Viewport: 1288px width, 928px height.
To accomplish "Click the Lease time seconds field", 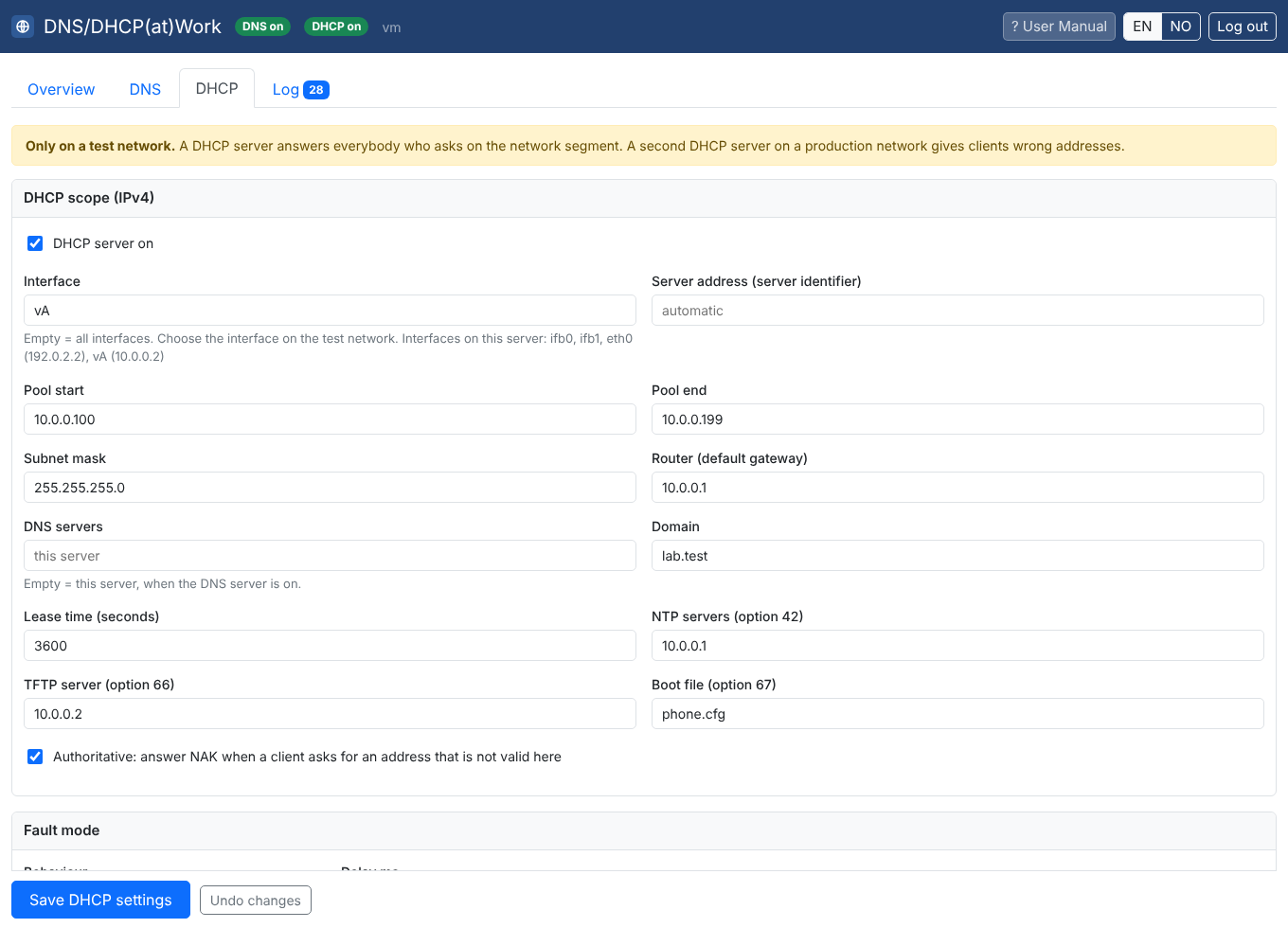I will 330,646.
